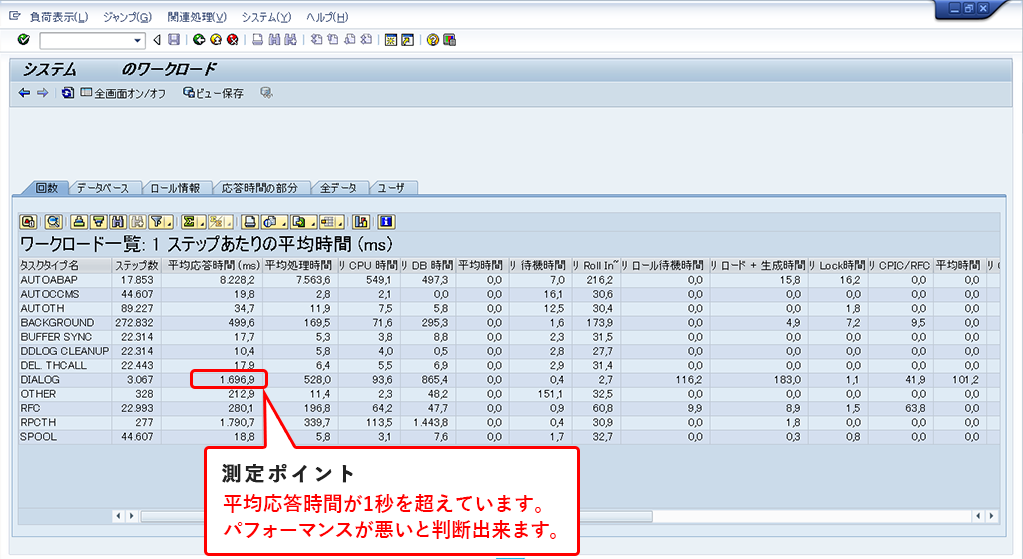Click the blue Information icon in ALV toolbar
This screenshot has height=559, width=1023.
pos(386,222)
